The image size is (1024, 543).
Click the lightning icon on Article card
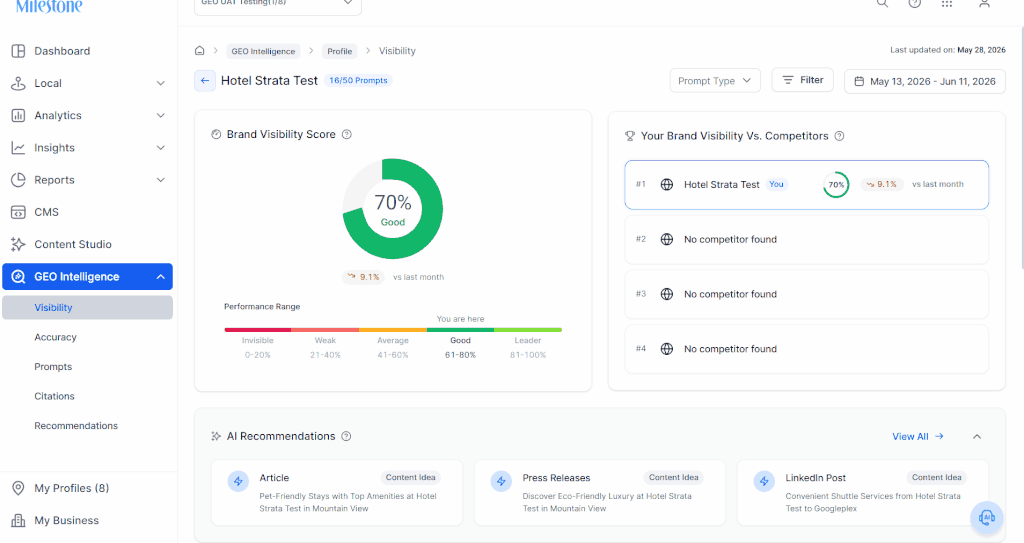(238, 482)
